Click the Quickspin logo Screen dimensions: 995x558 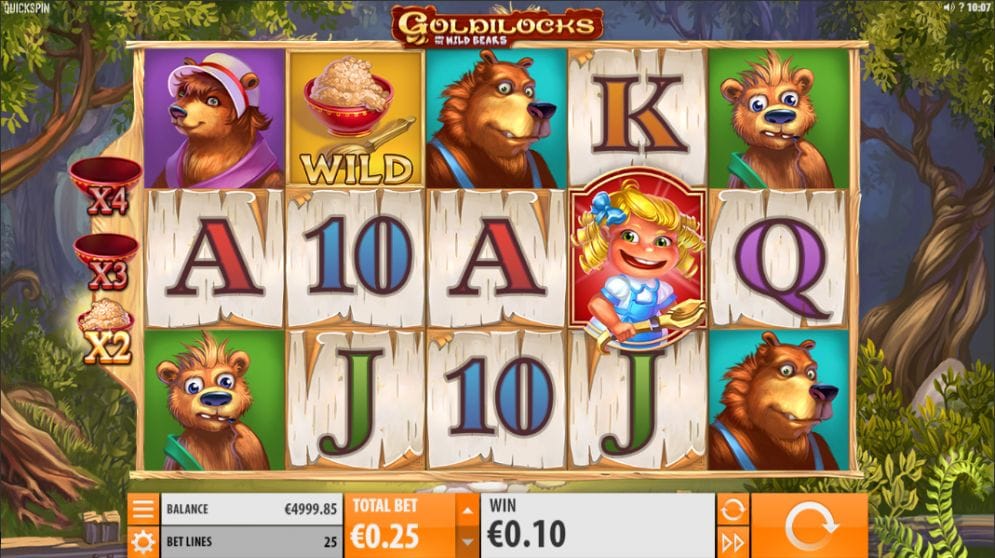[x=25, y=8]
